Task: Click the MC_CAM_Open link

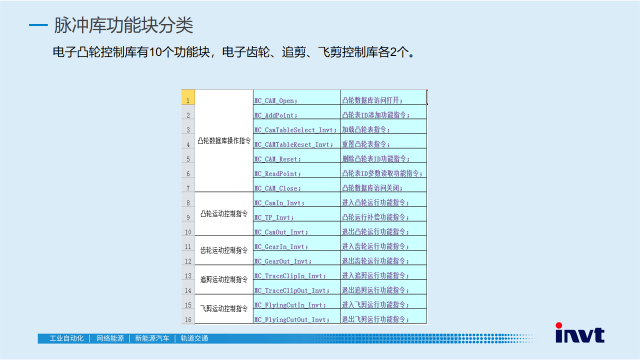Action: [x=276, y=100]
